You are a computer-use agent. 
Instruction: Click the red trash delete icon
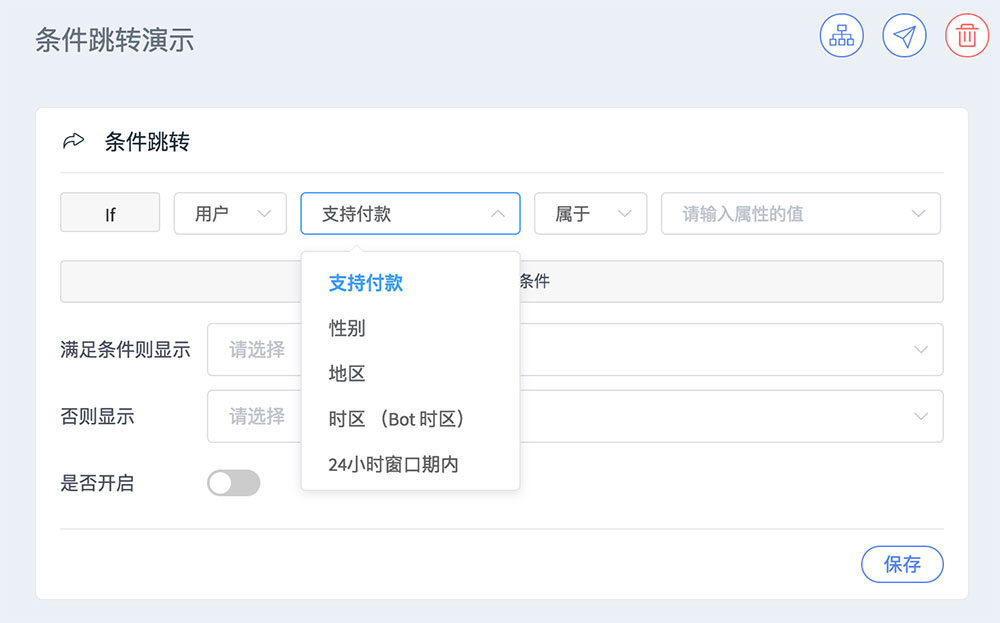(x=966, y=36)
